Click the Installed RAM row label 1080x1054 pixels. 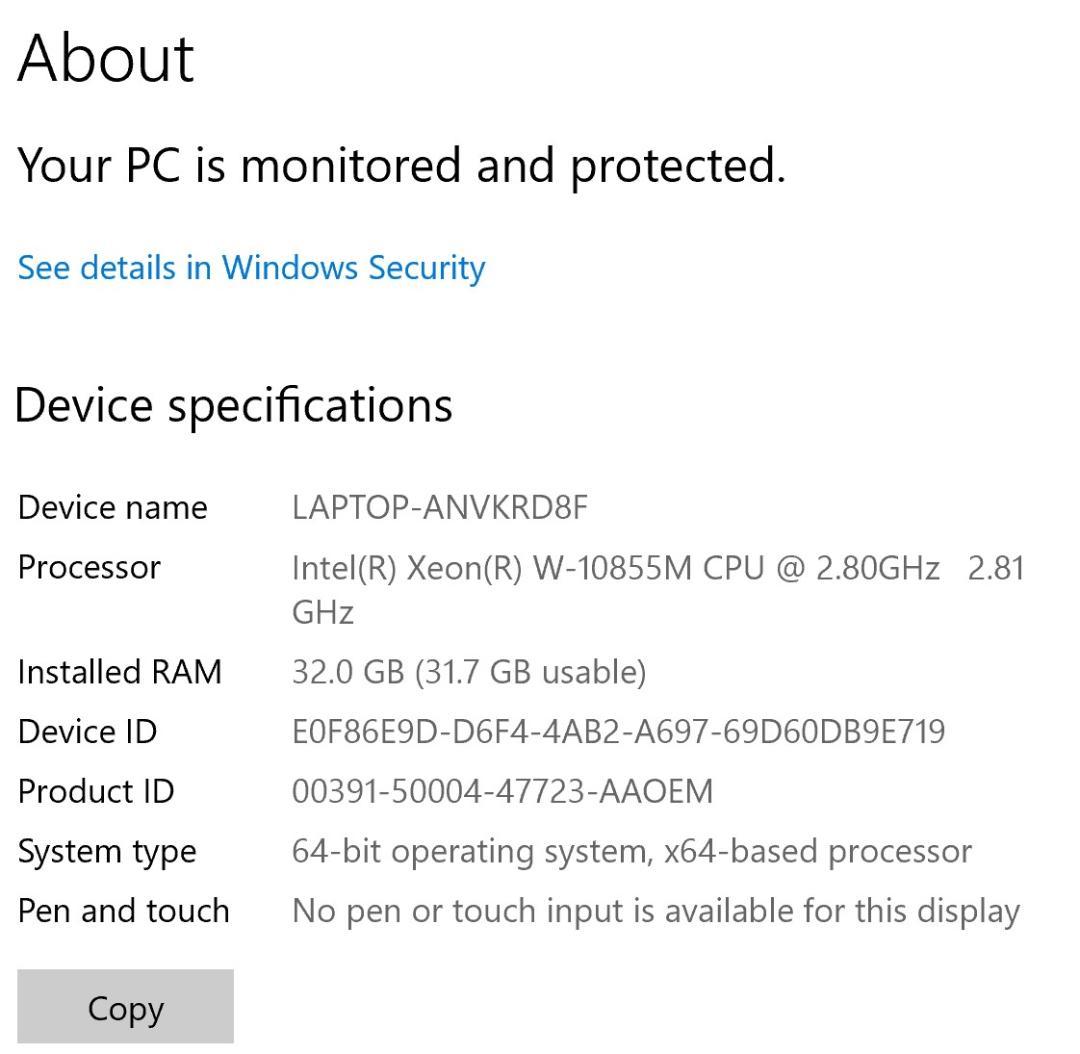pyautogui.click(x=120, y=671)
